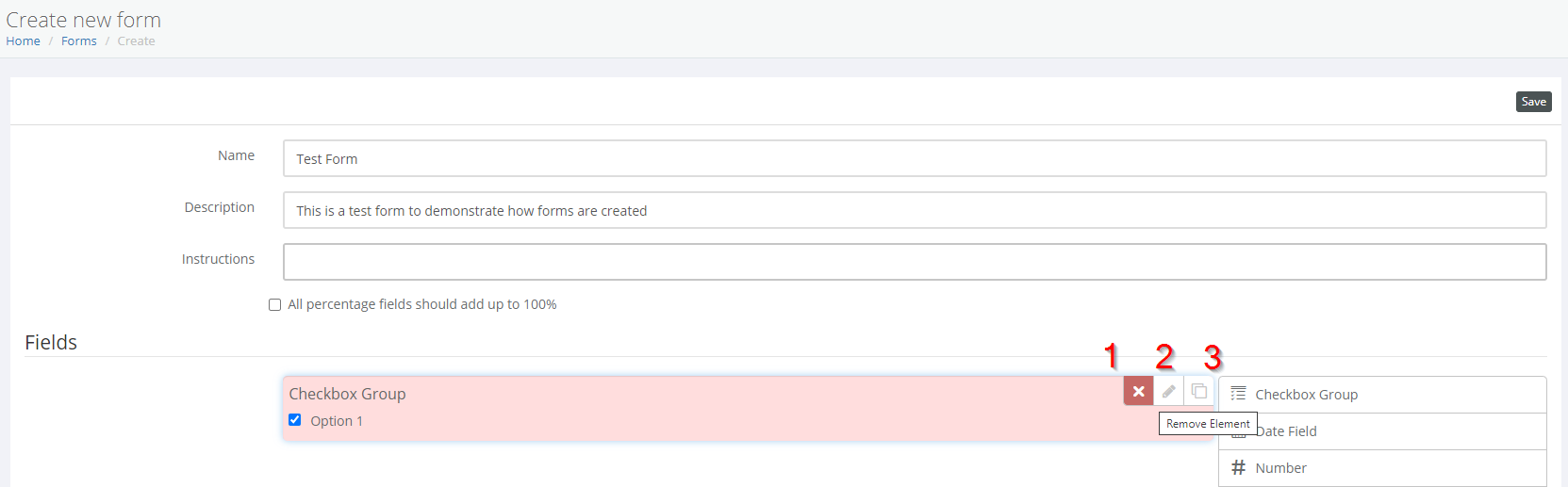Click the Checkbox Group list icon in field palette
The width and height of the screenshot is (1568, 487).
pyautogui.click(x=1238, y=394)
